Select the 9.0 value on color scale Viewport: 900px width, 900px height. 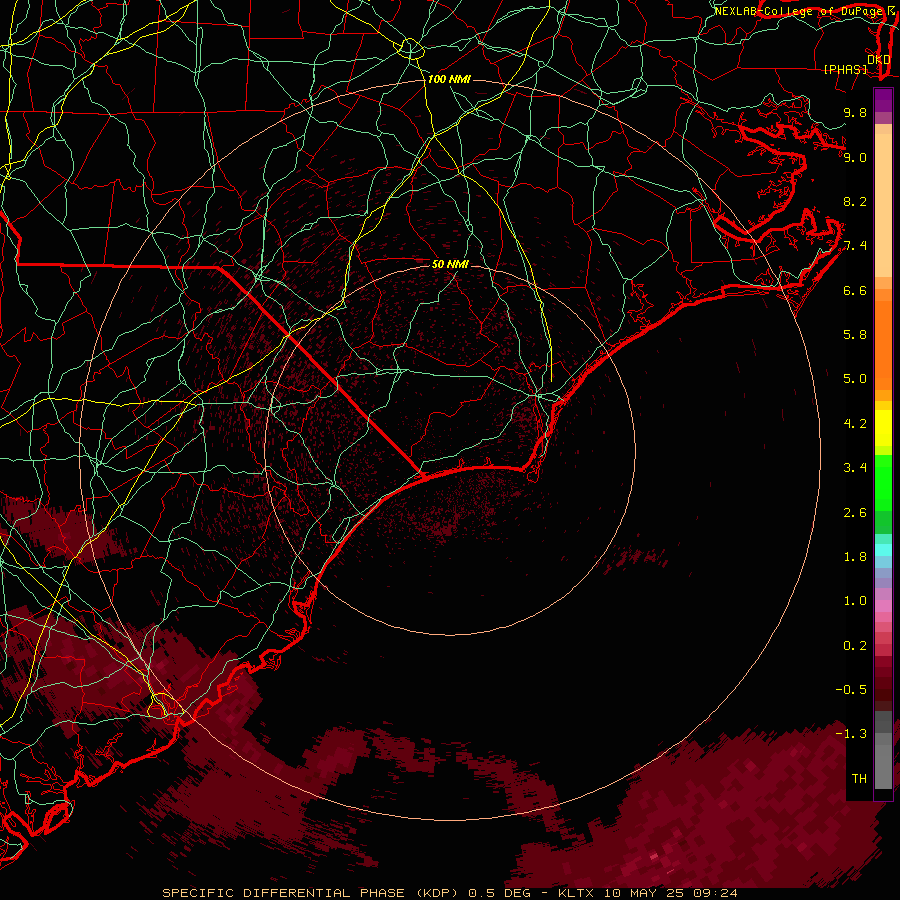pyautogui.click(x=855, y=157)
